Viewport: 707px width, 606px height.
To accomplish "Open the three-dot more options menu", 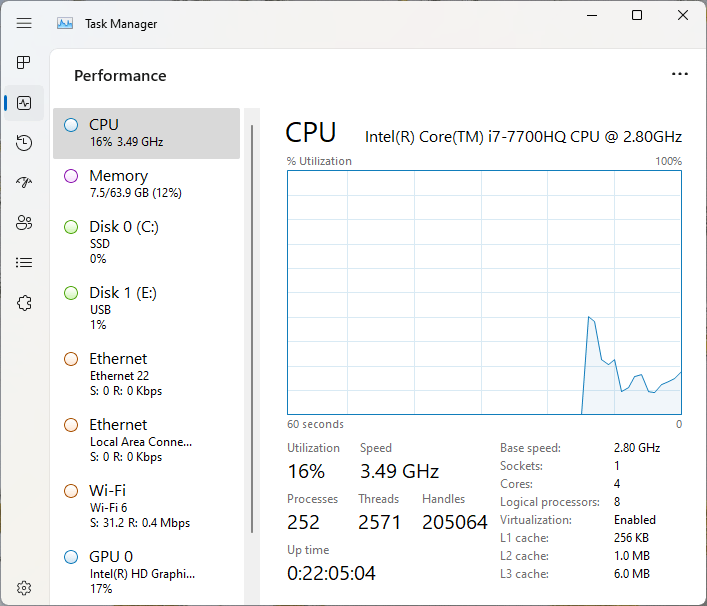I will click(x=679, y=74).
